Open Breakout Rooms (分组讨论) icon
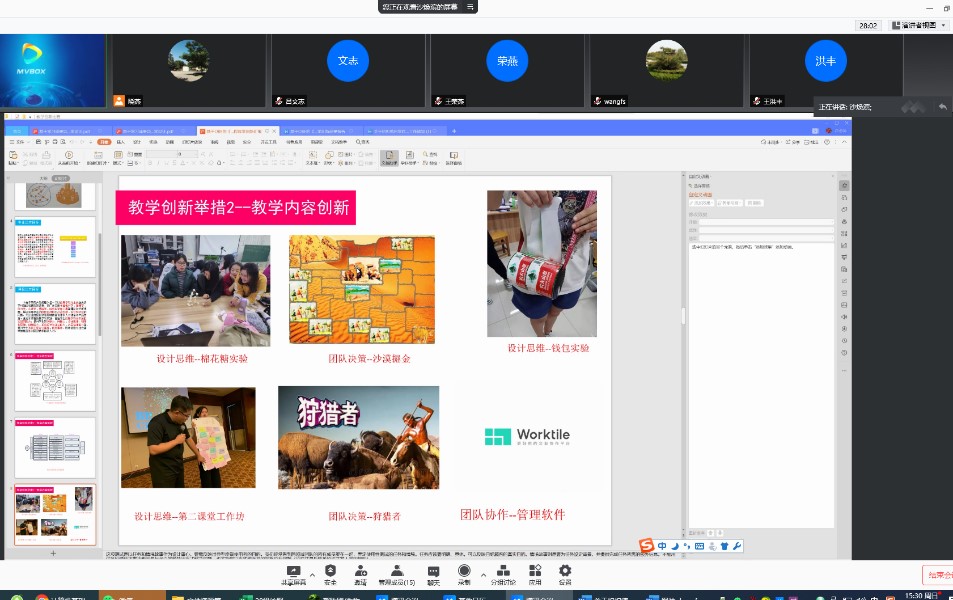This screenshot has height=600, width=953. tap(502, 572)
